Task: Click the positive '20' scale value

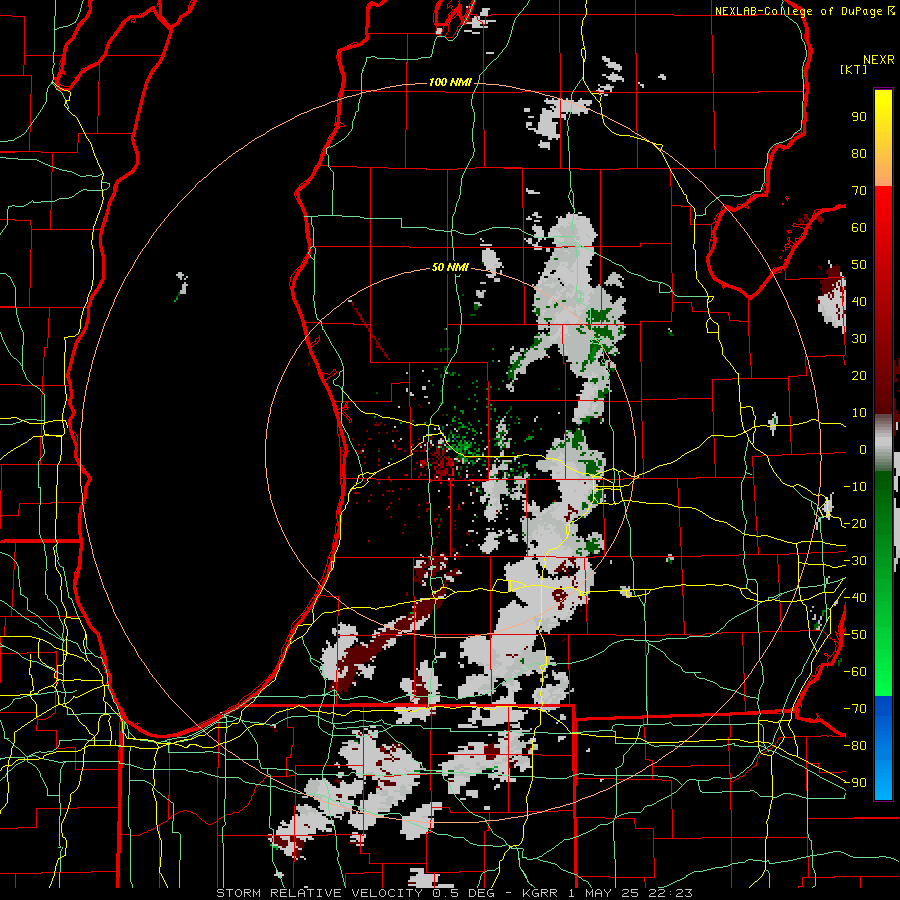Action: (859, 375)
